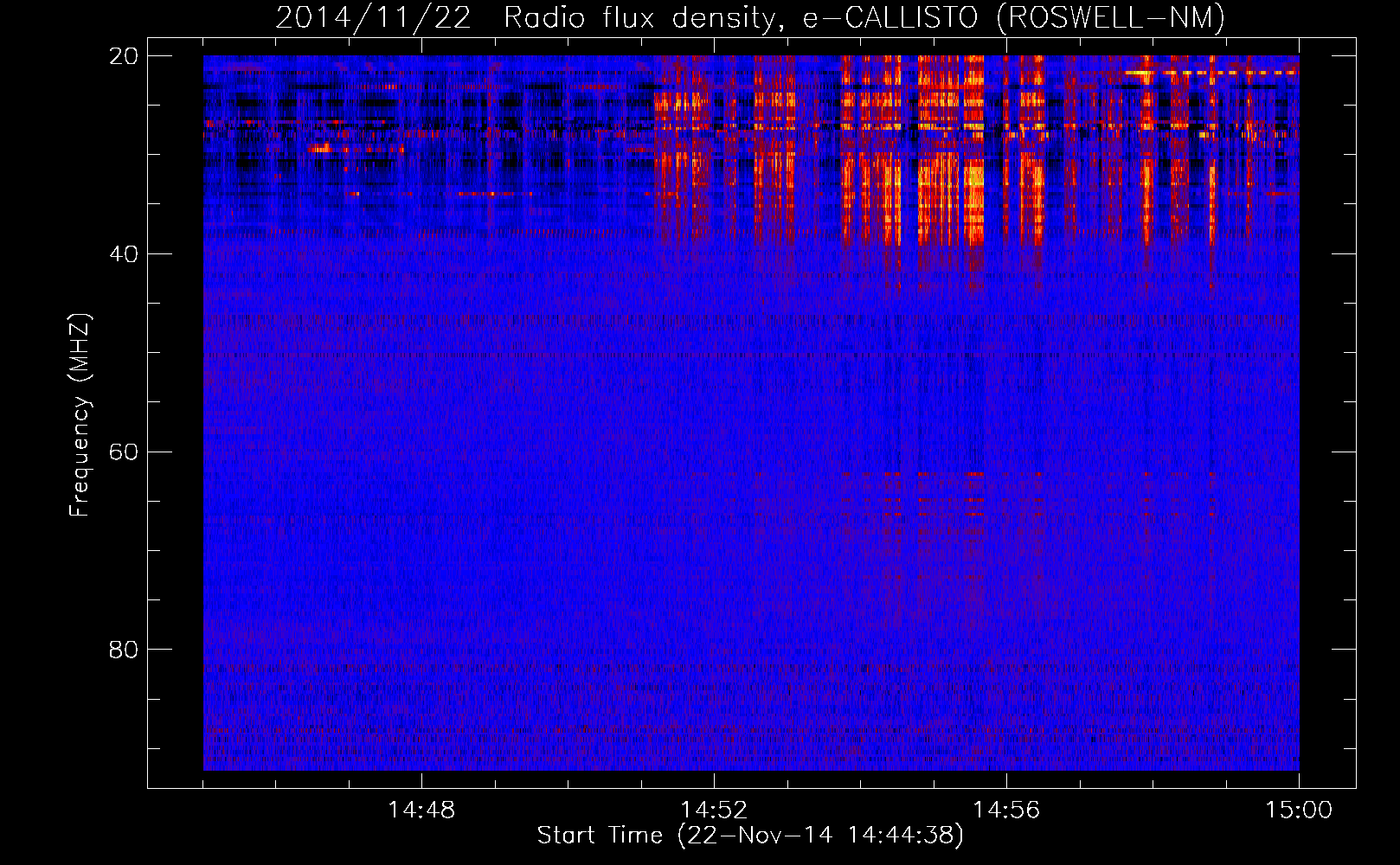This screenshot has height=865, width=1400.
Task: Click the '40' frequency tick label
Action: tap(124, 253)
